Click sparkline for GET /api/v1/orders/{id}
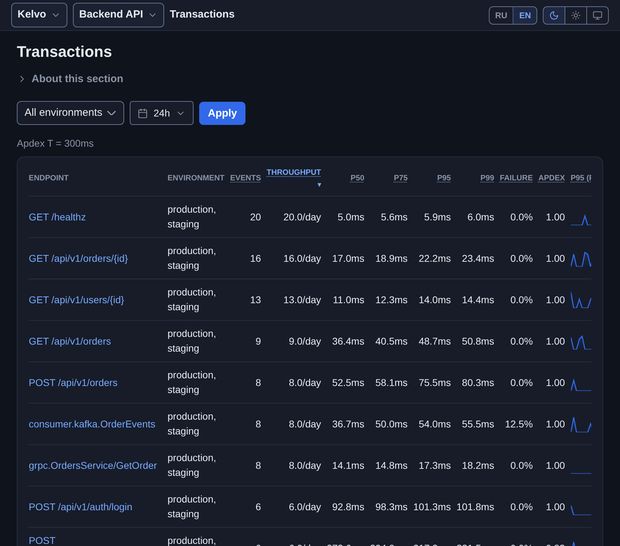Screen dimensions: 620x546 [x=581, y=259]
